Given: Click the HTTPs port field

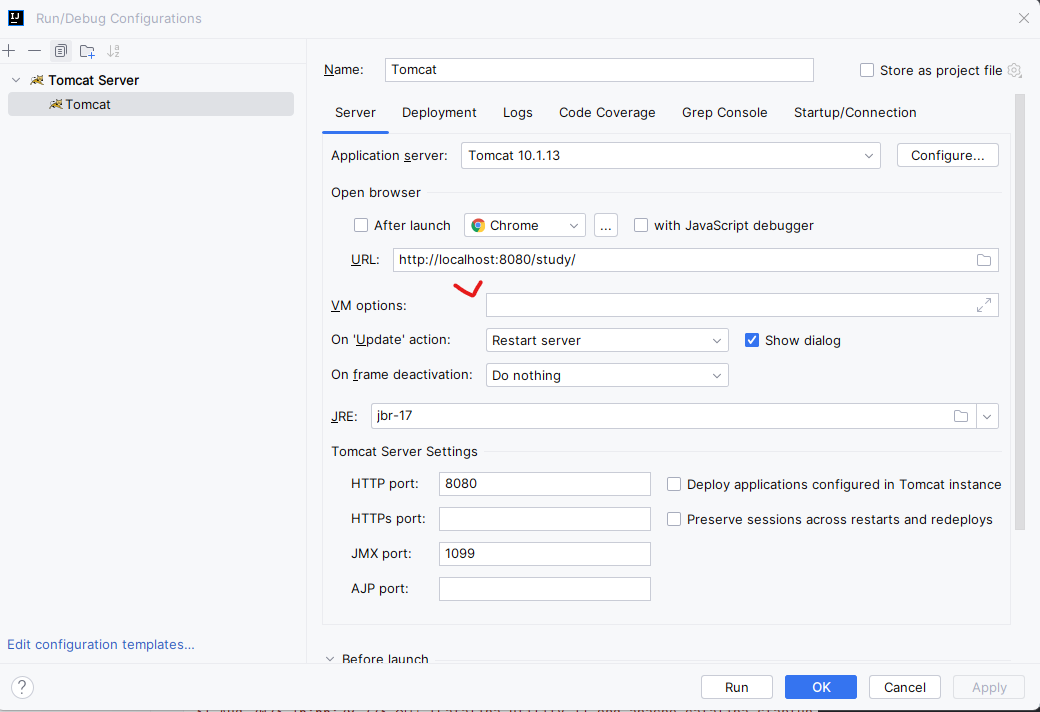Looking at the screenshot, I should [x=545, y=519].
